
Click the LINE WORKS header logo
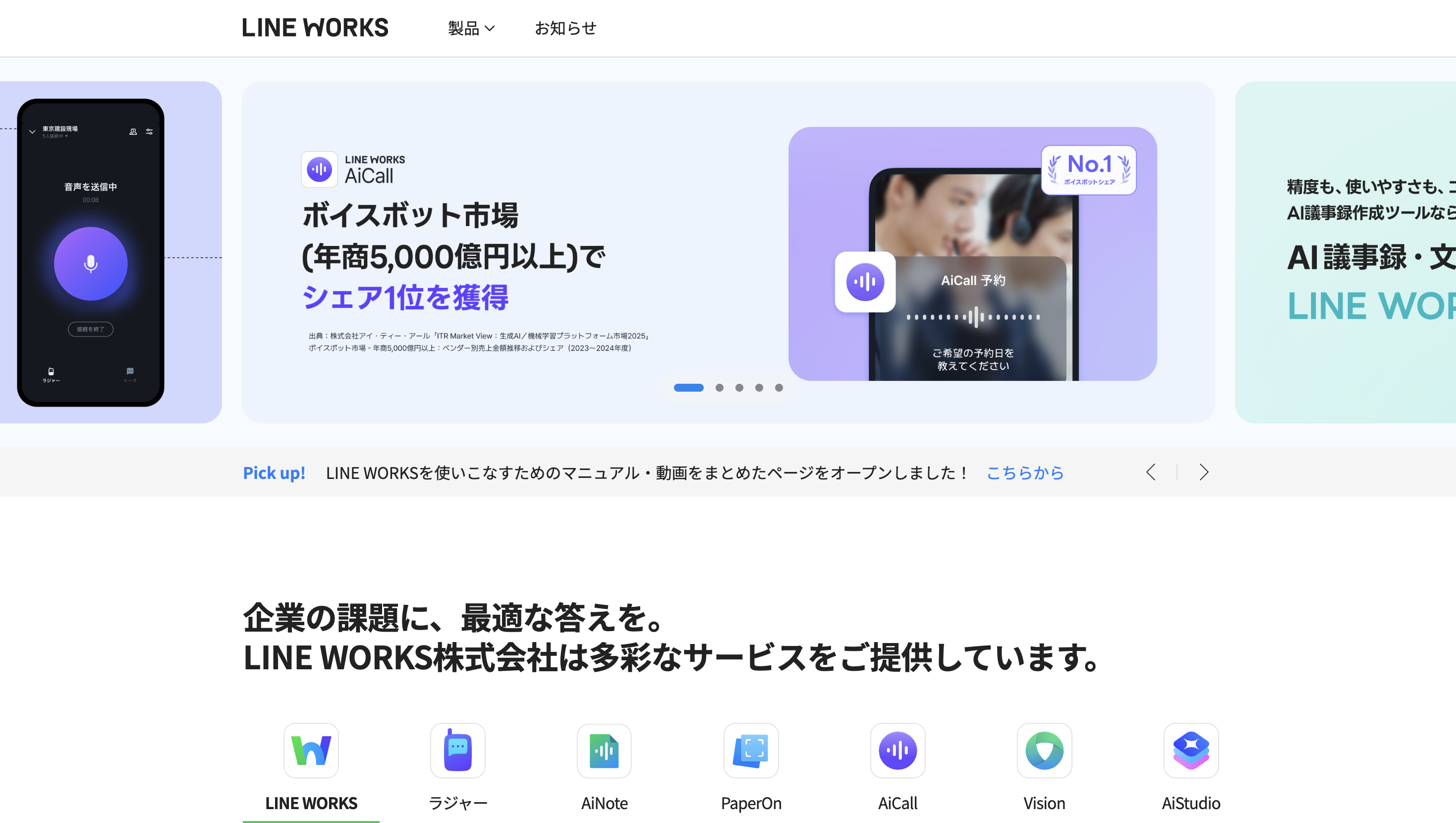(x=315, y=27)
